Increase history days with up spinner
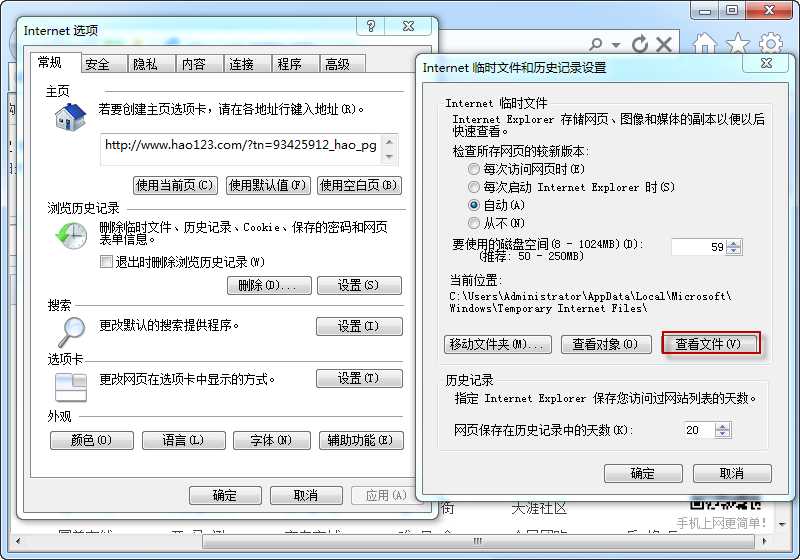This screenshot has height=560, width=800. coord(722,426)
